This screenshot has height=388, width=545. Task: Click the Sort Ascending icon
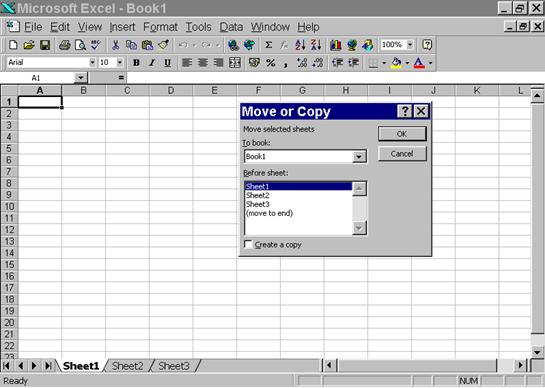[300, 45]
